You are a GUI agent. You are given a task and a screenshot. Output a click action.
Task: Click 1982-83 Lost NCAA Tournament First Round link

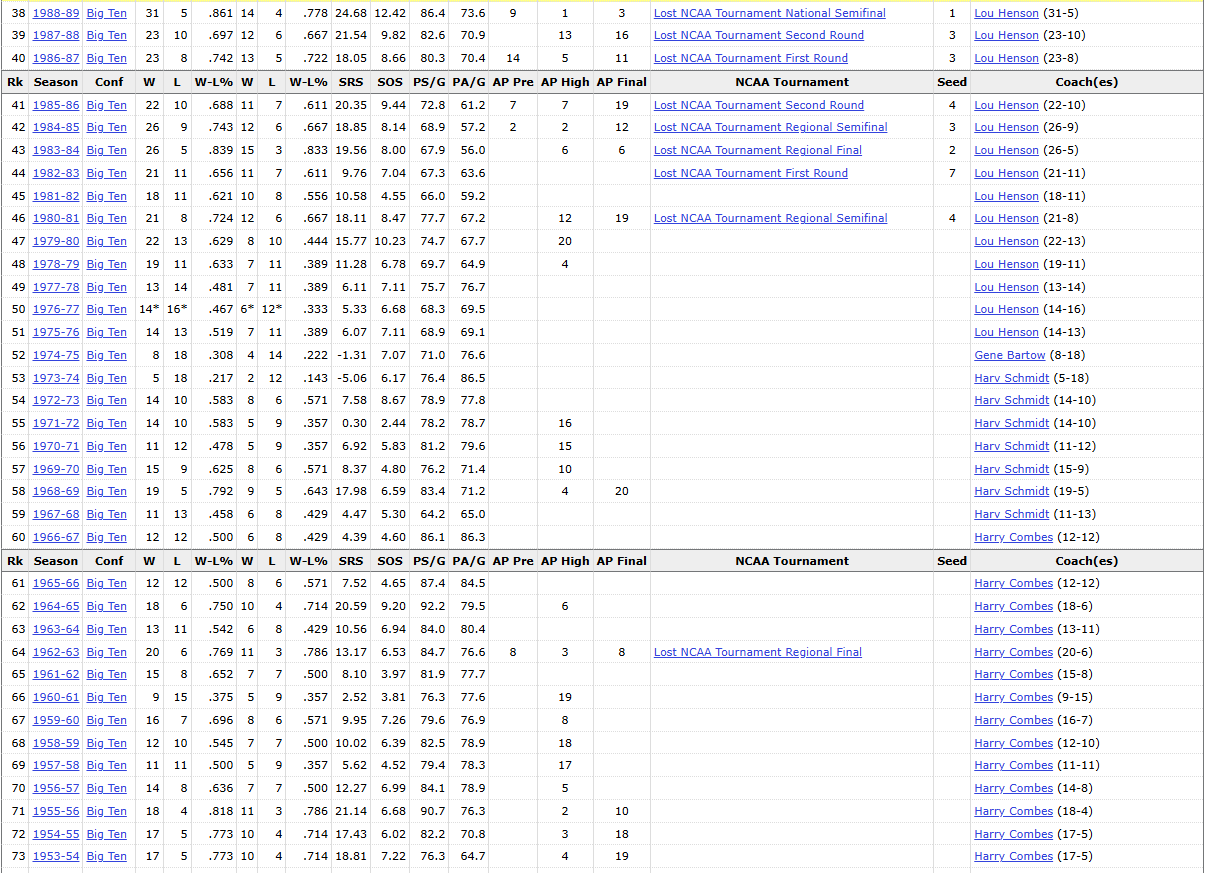(x=750, y=173)
